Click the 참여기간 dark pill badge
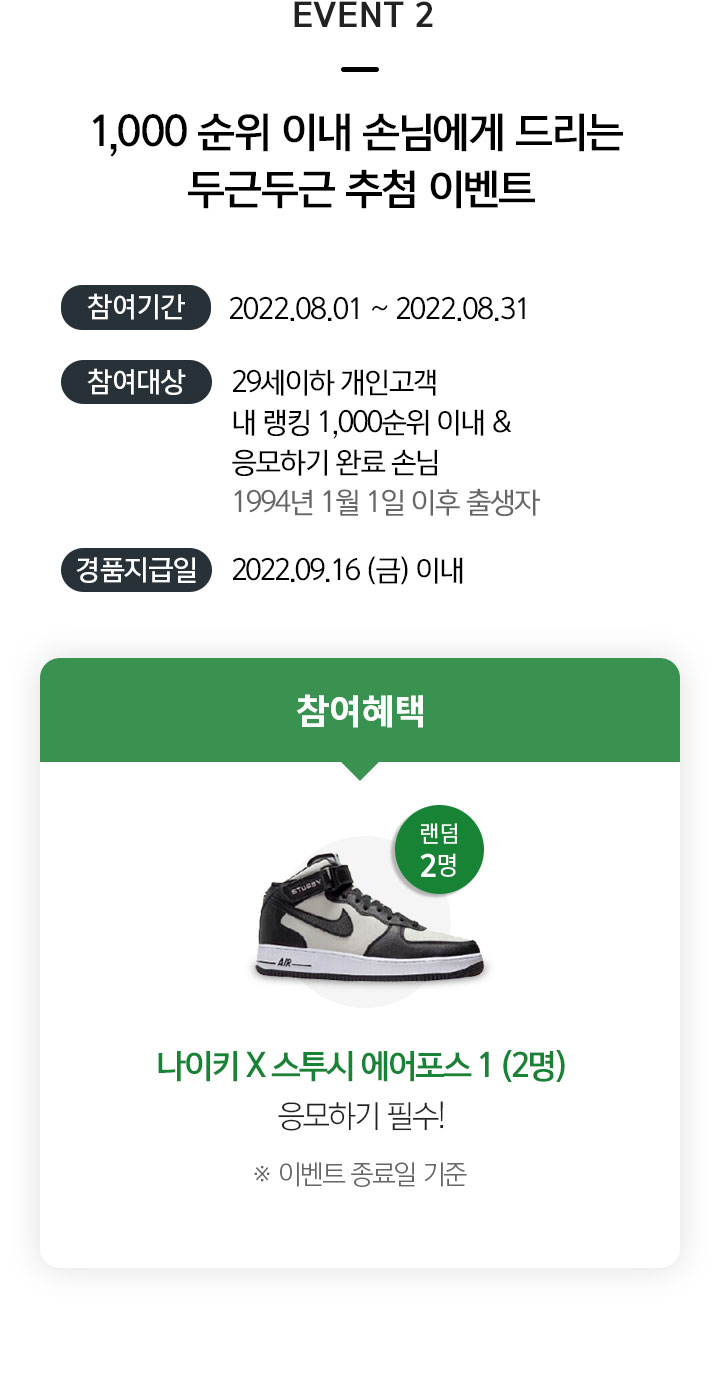The width and height of the screenshot is (720, 1400). coord(136,307)
